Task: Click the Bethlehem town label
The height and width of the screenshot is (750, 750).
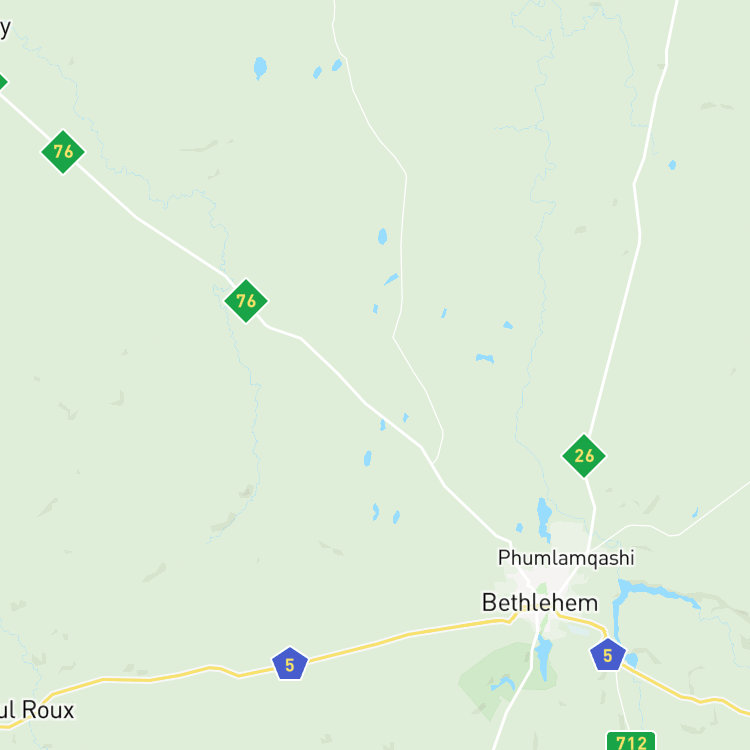Action: (x=540, y=603)
